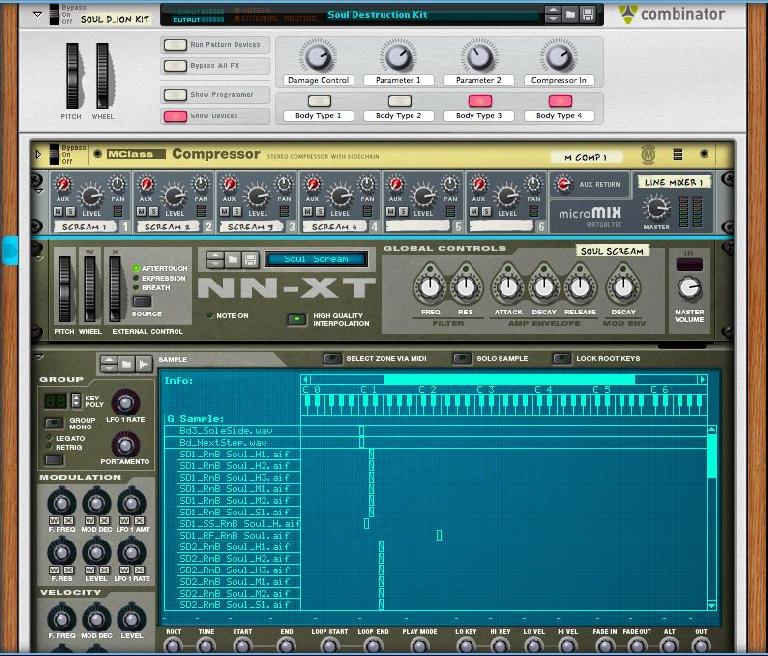
Task: Click the M button on Scream 1 channel
Action: (x=58, y=211)
